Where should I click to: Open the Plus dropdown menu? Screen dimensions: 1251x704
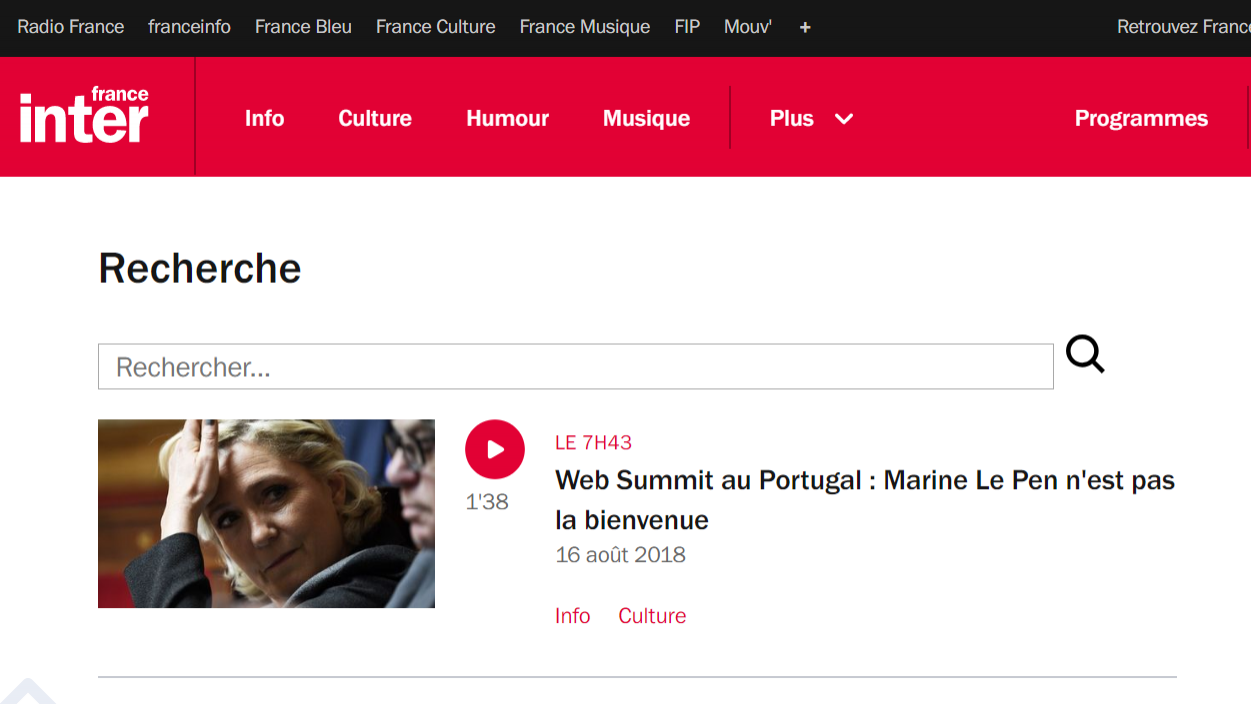811,118
